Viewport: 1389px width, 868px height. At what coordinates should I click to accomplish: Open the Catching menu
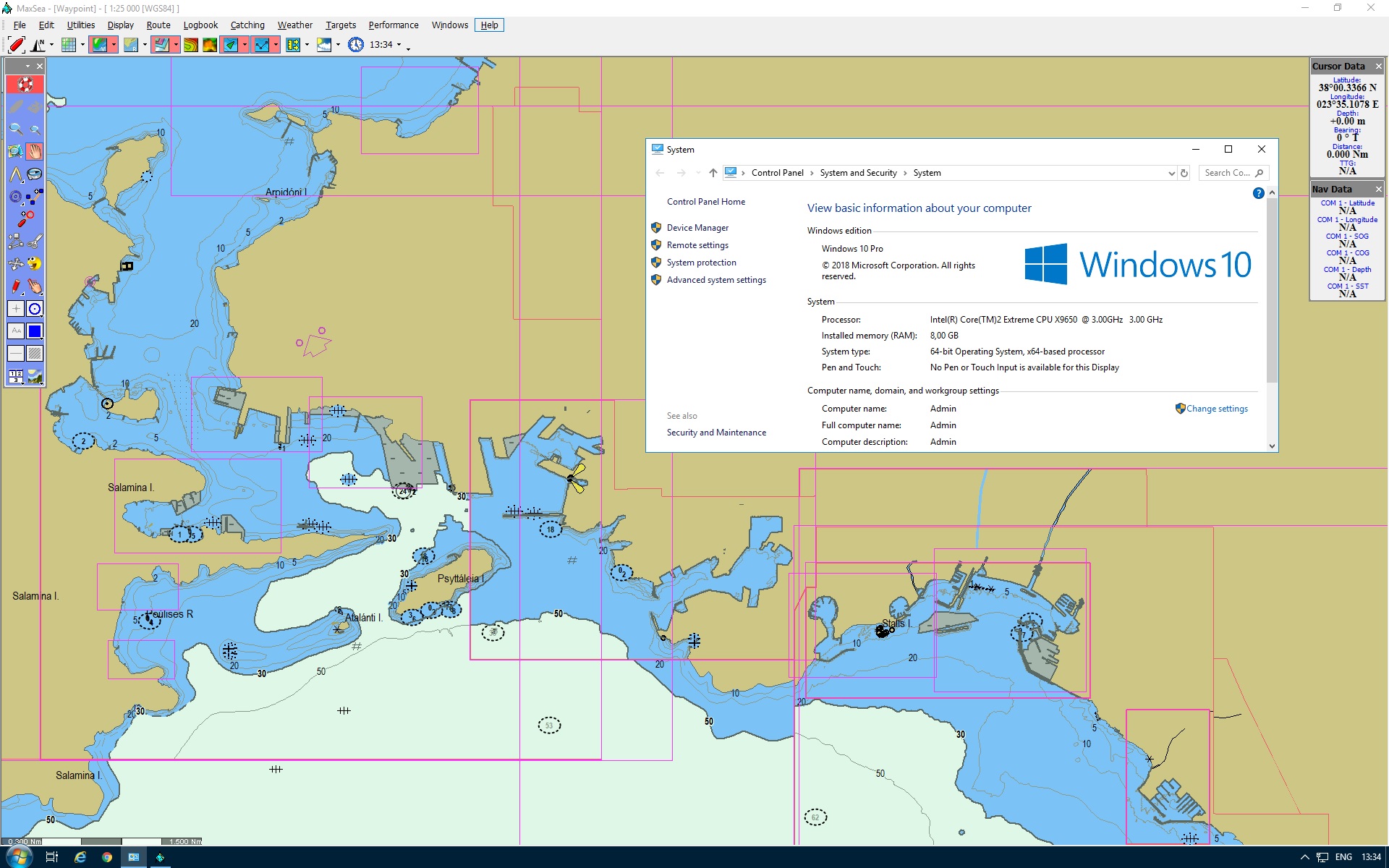(247, 25)
